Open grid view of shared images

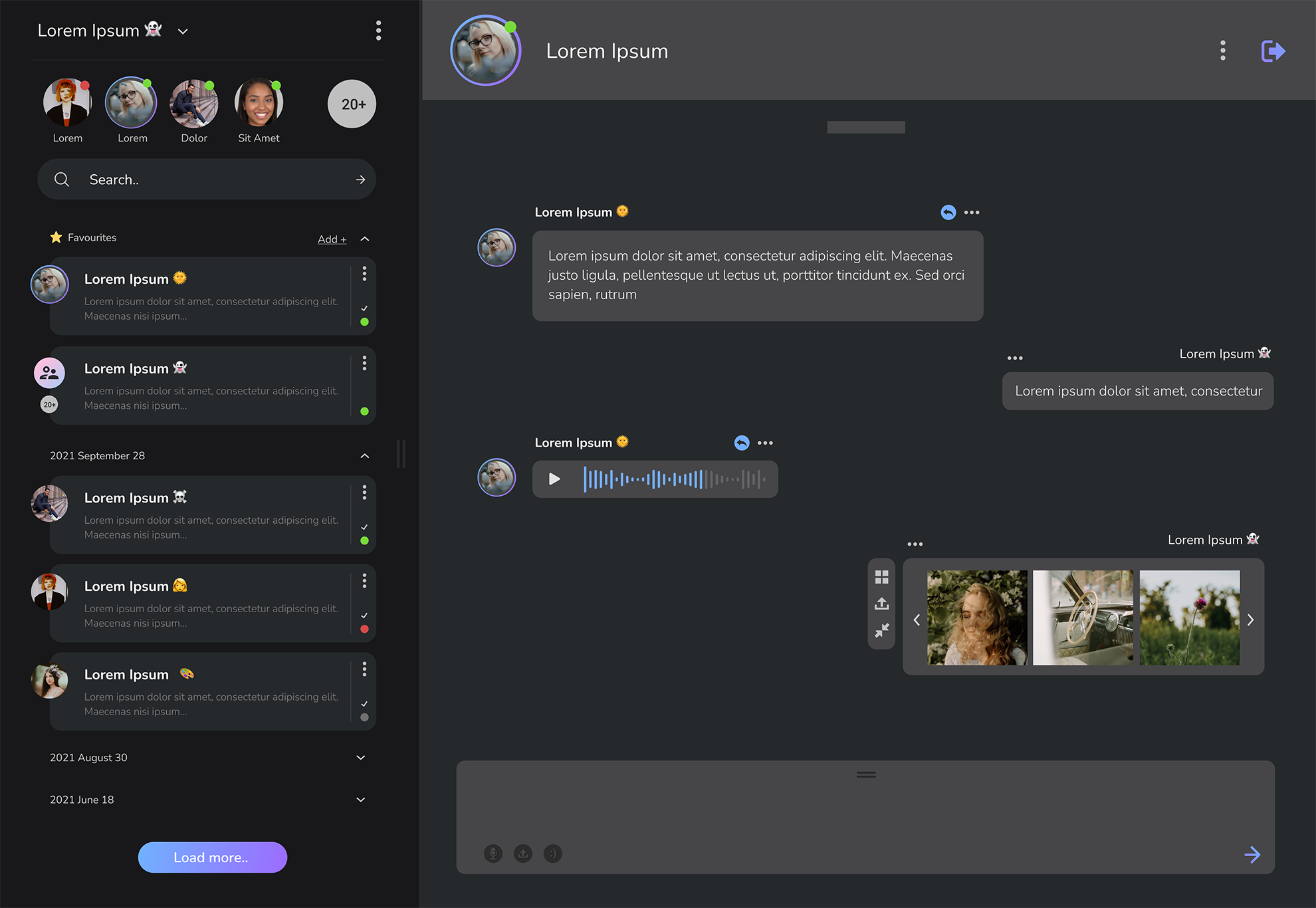pyautogui.click(x=881, y=577)
